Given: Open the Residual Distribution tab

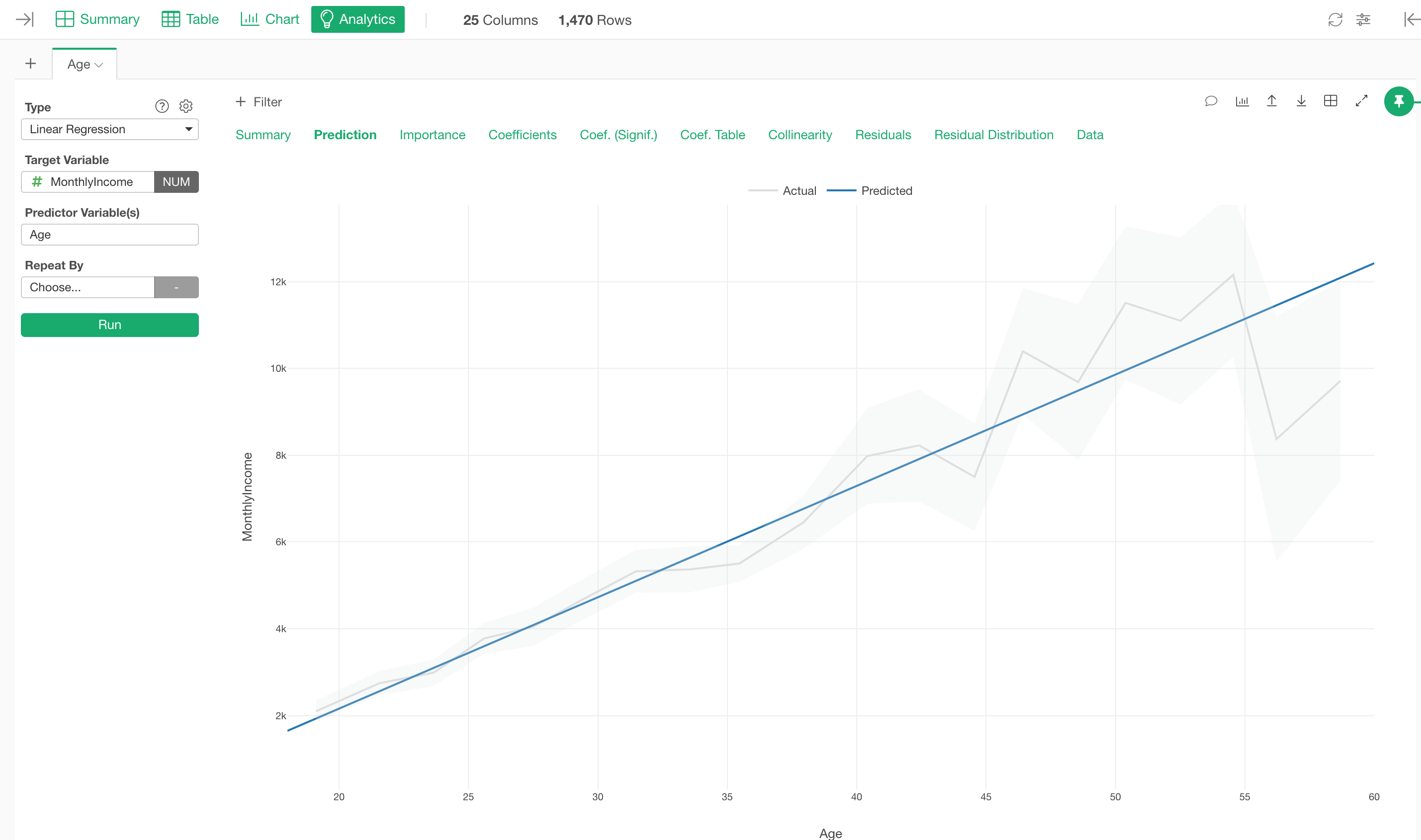Looking at the screenshot, I should pos(993,135).
